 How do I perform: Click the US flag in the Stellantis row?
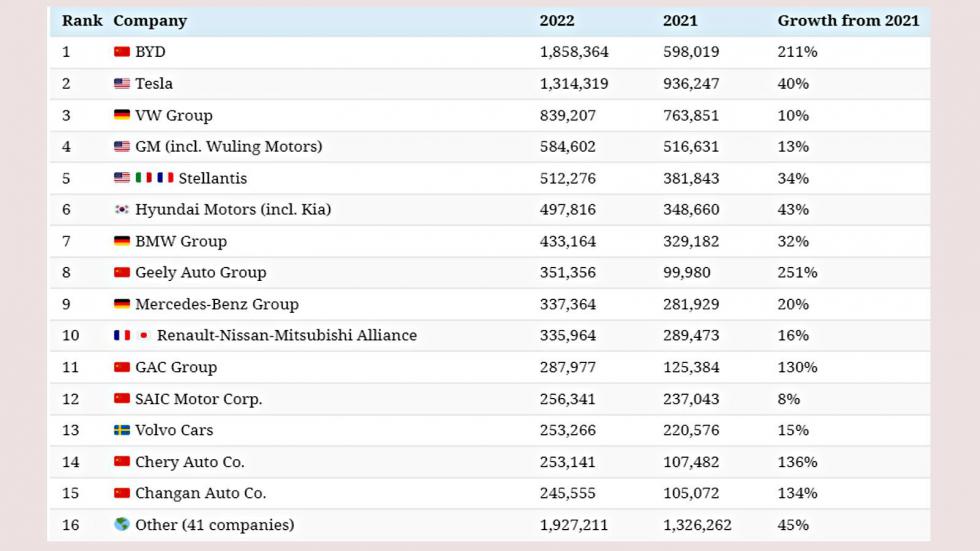pos(122,178)
